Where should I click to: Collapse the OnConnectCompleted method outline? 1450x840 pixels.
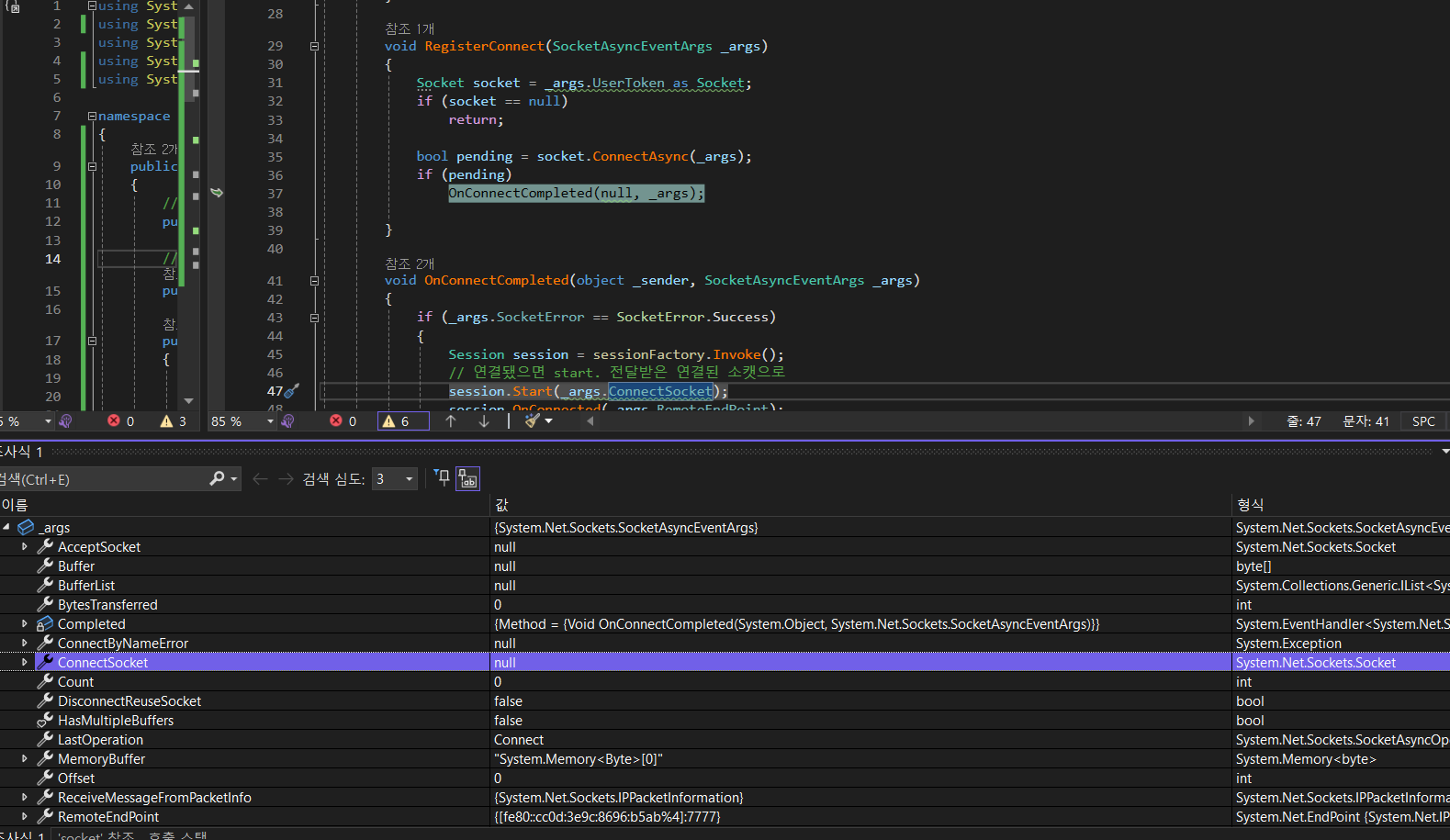314,281
